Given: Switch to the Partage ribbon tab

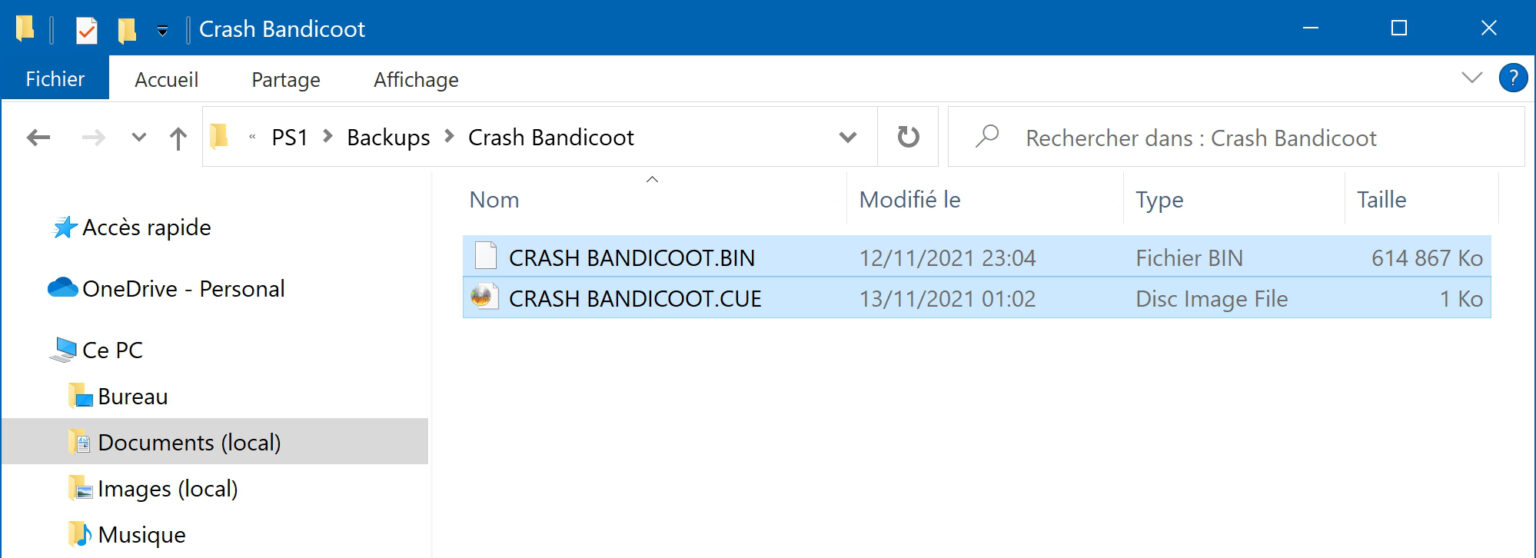Looking at the screenshot, I should (x=285, y=79).
